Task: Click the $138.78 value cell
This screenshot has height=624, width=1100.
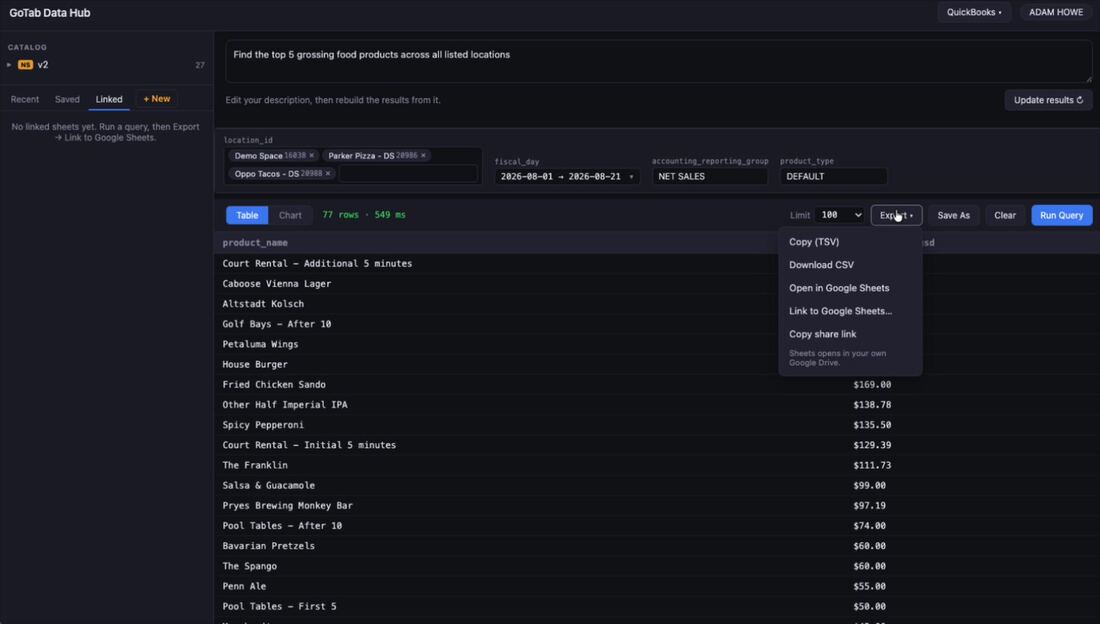Action: pyautogui.click(x=872, y=405)
